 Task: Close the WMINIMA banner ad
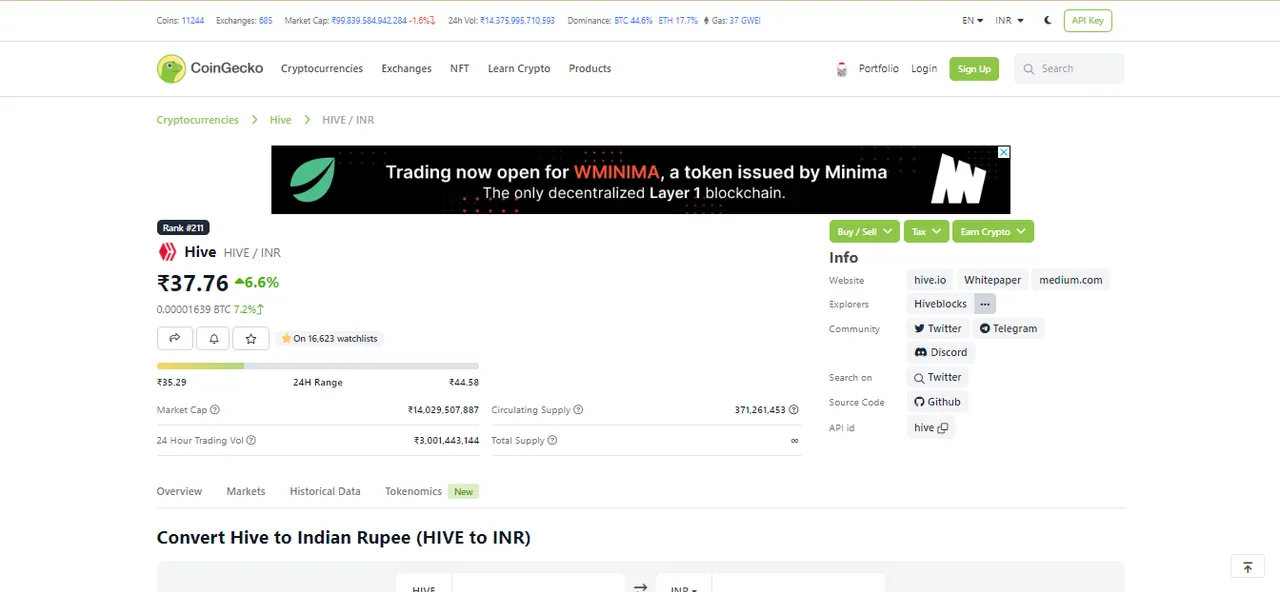tap(1004, 152)
